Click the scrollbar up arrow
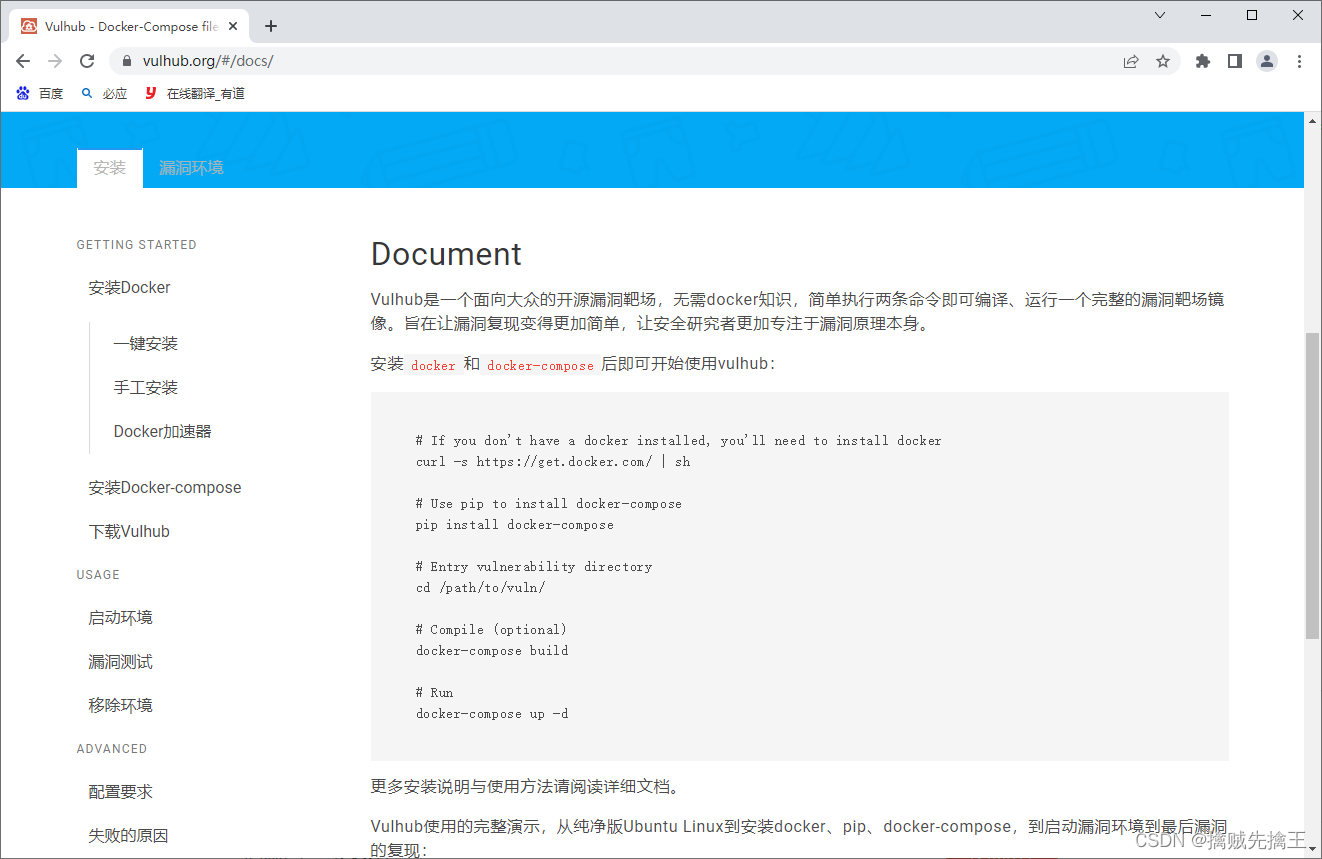The height and width of the screenshot is (859, 1322). 1313,120
